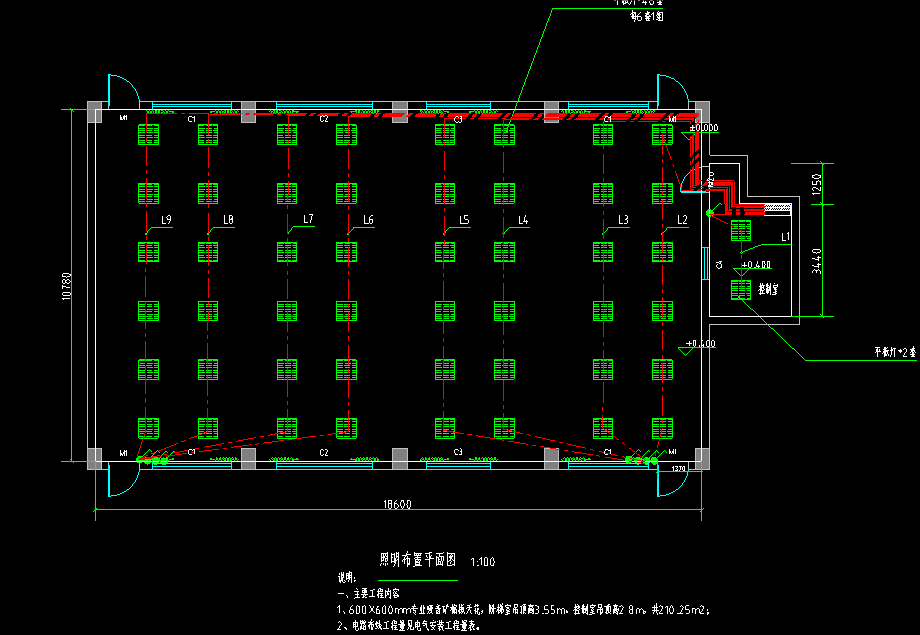Click the 每6套1组 annotation text
The height and width of the screenshot is (635, 920).
[x=647, y=16]
